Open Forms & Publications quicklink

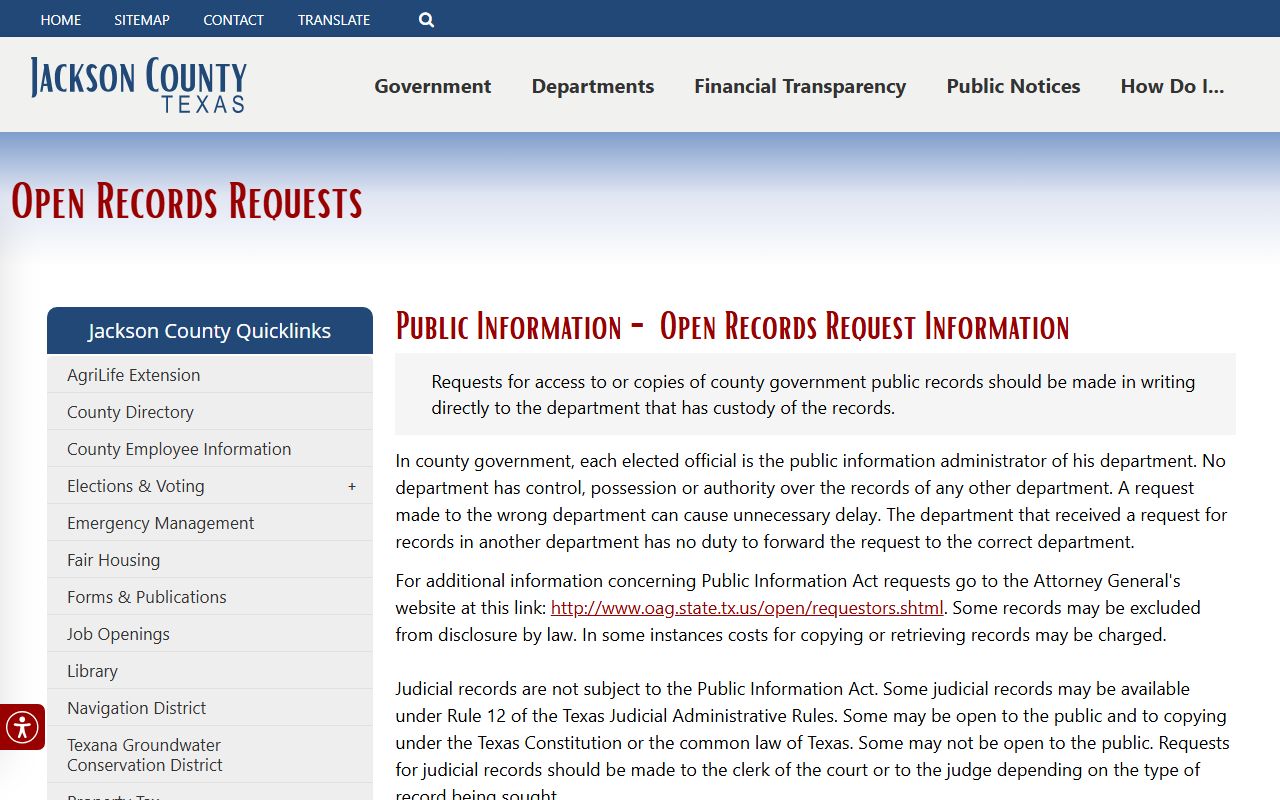pyautogui.click(x=210, y=597)
